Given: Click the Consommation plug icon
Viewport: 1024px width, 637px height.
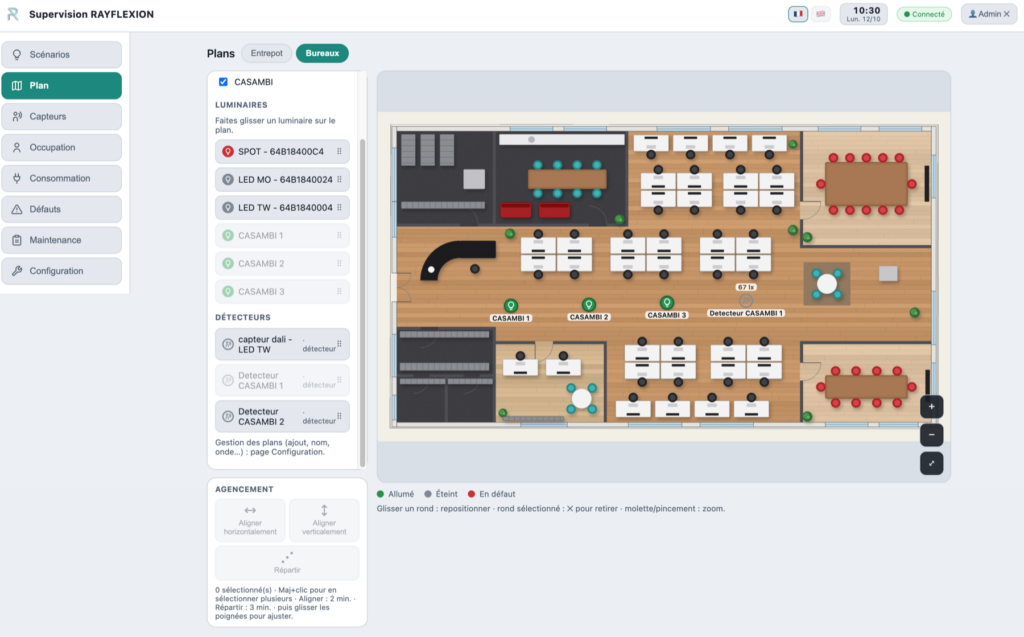Looking at the screenshot, I should [17, 178].
